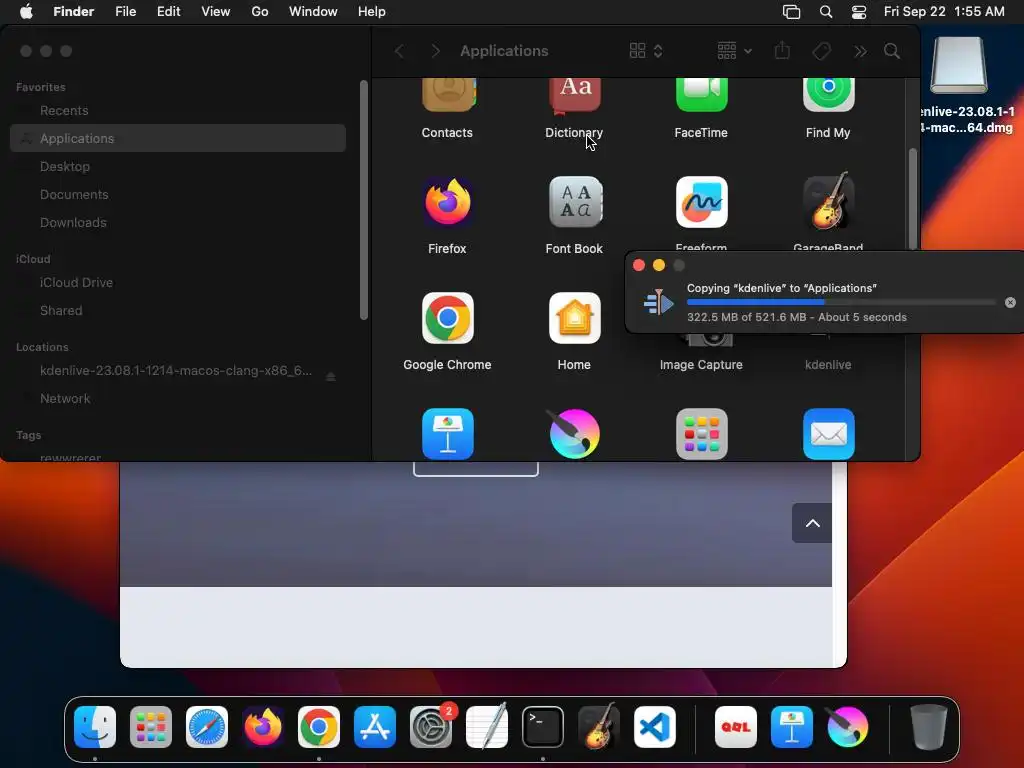Viewport: 1024px width, 768px height.
Task: Select the Keynote app in Finder window
Action: [x=448, y=434]
